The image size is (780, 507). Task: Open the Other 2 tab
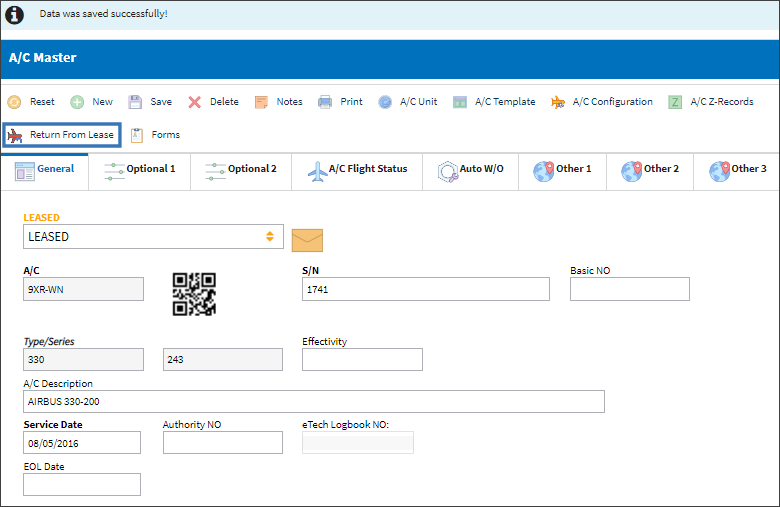tap(650, 171)
